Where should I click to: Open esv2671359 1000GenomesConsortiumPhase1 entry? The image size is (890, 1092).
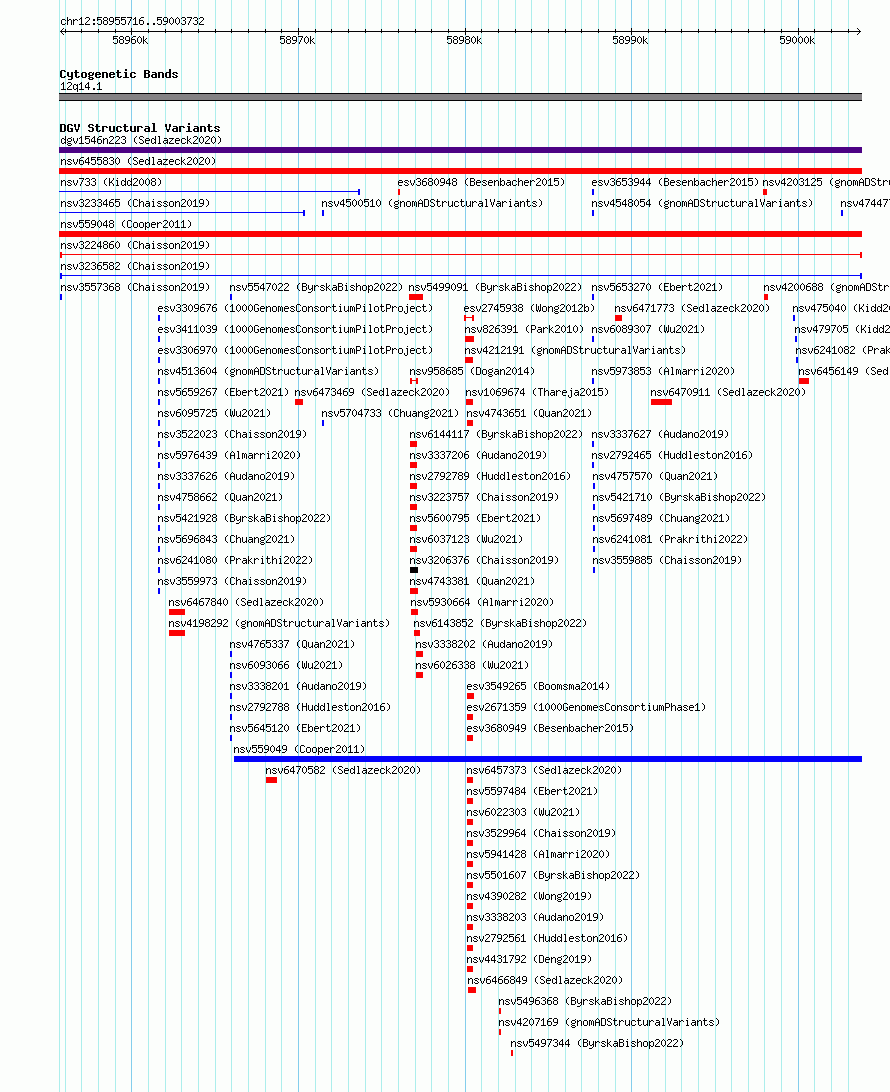586,707
